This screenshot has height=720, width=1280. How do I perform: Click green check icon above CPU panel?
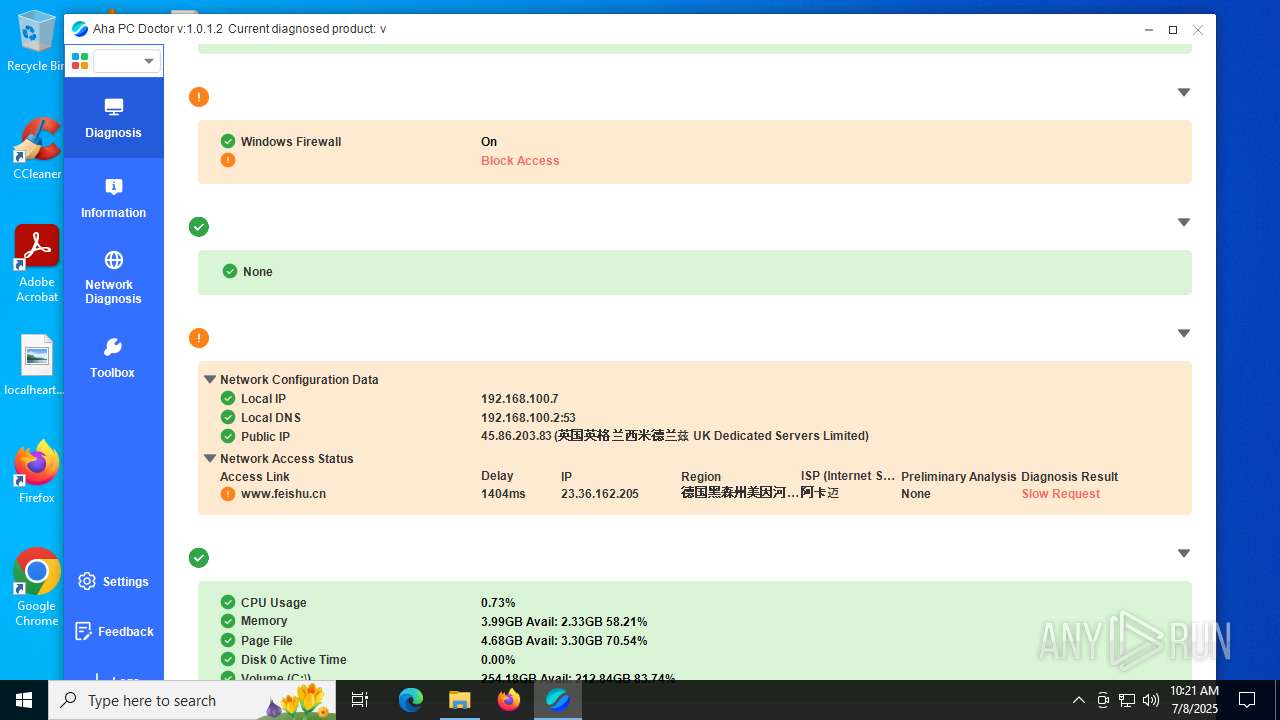[x=199, y=558]
